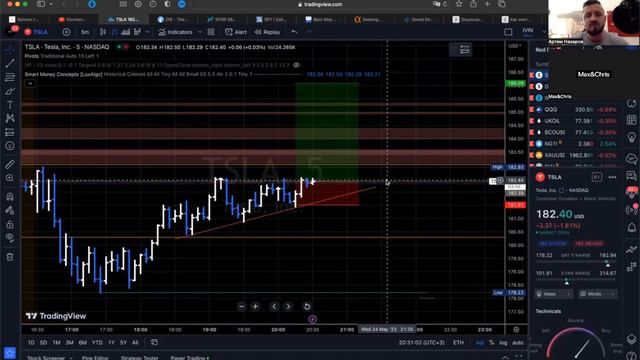
Task: Redo the chart action
Action: [x=309, y=32]
